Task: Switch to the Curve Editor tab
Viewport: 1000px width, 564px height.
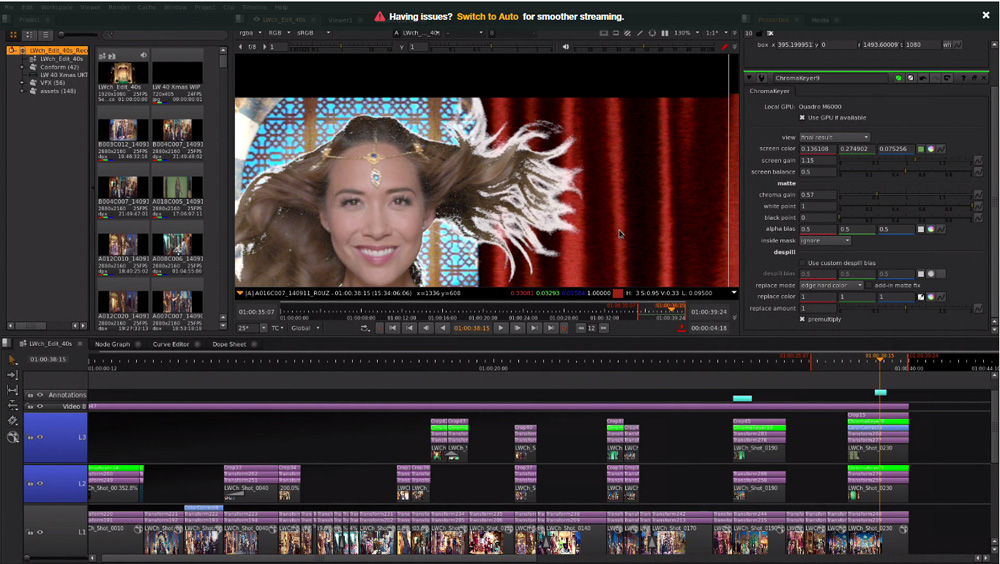Action: pos(171,344)
